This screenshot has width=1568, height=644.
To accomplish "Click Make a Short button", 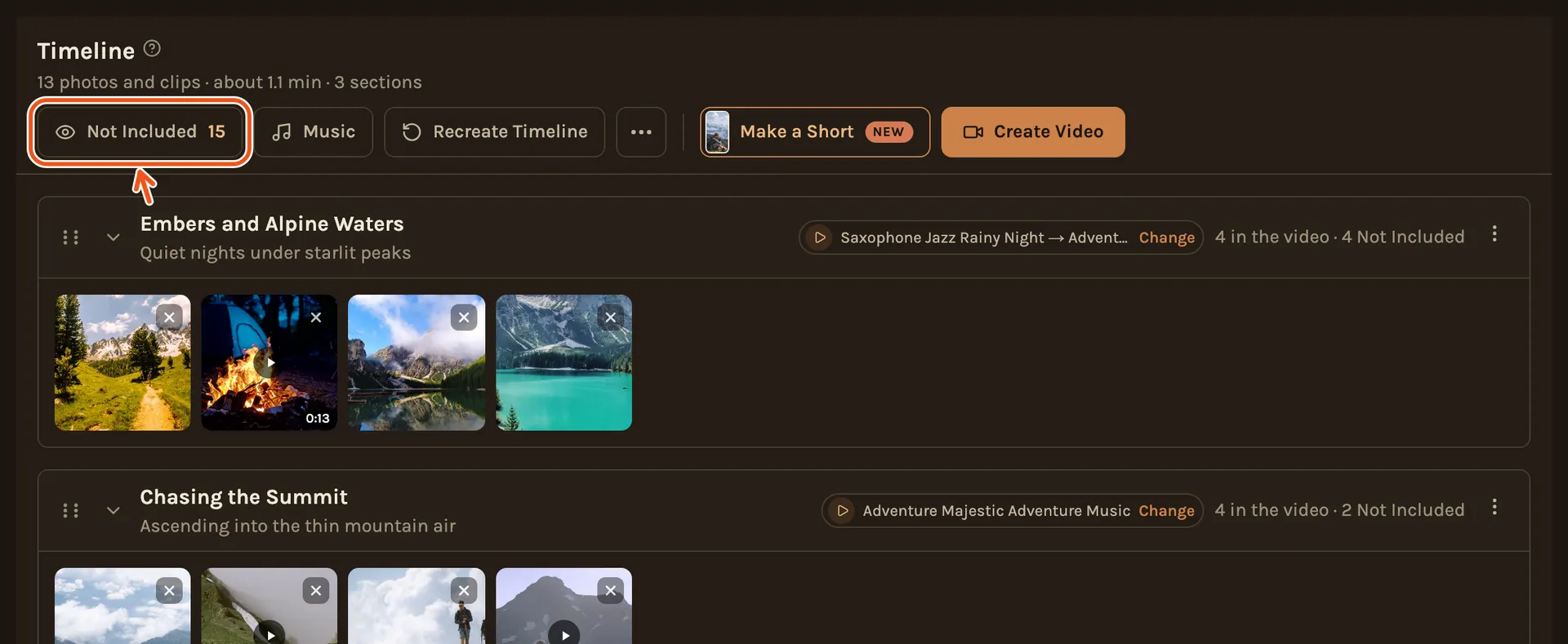I will click(815, 131).
